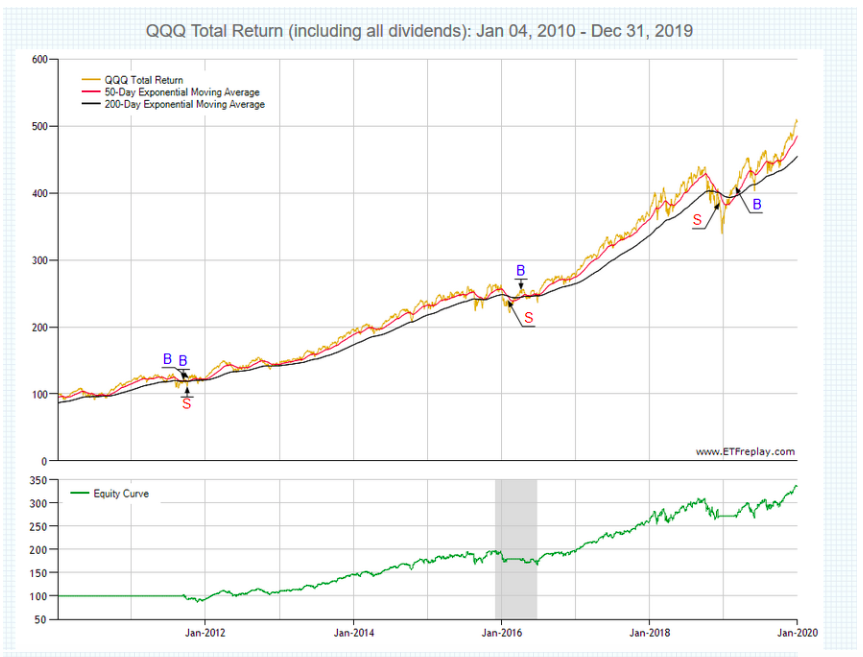863x657 pixels.
Task: Click the leftmost blue B marker in 2011
Action: click(167, 359)
